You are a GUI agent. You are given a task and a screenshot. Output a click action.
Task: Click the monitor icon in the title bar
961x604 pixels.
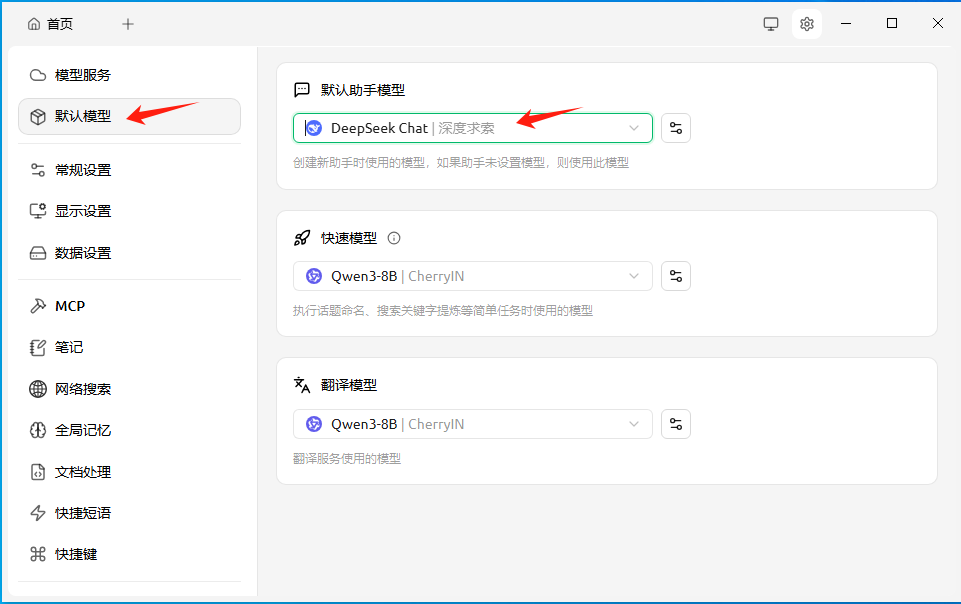770,23
